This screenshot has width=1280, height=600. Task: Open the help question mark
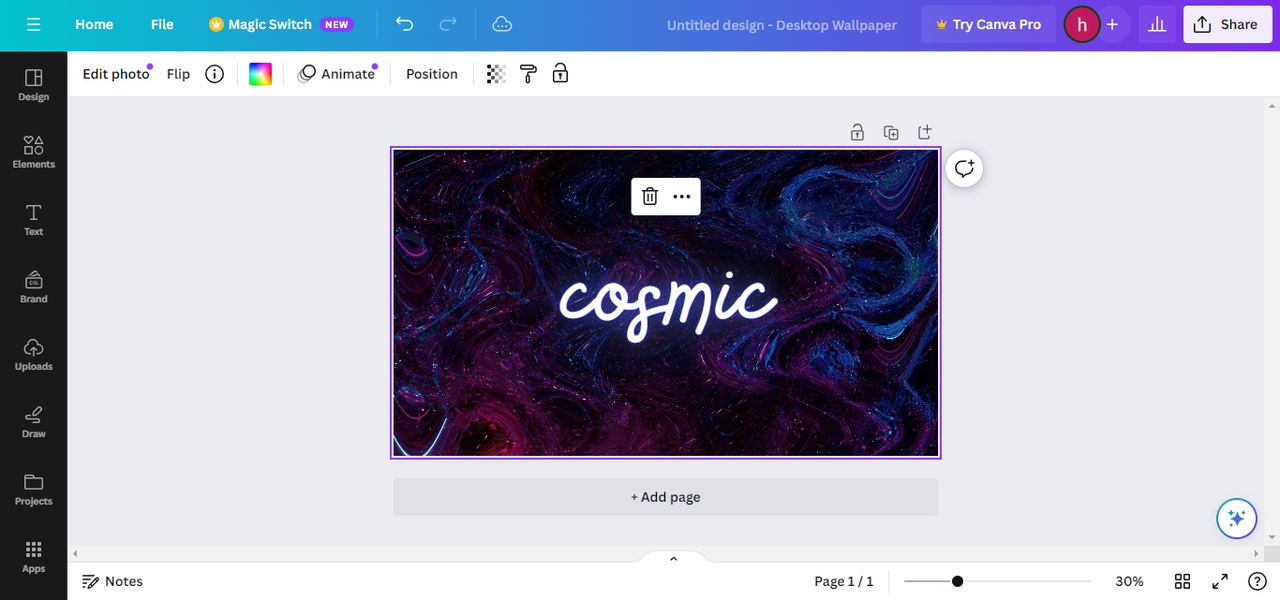click(1258, 581)
